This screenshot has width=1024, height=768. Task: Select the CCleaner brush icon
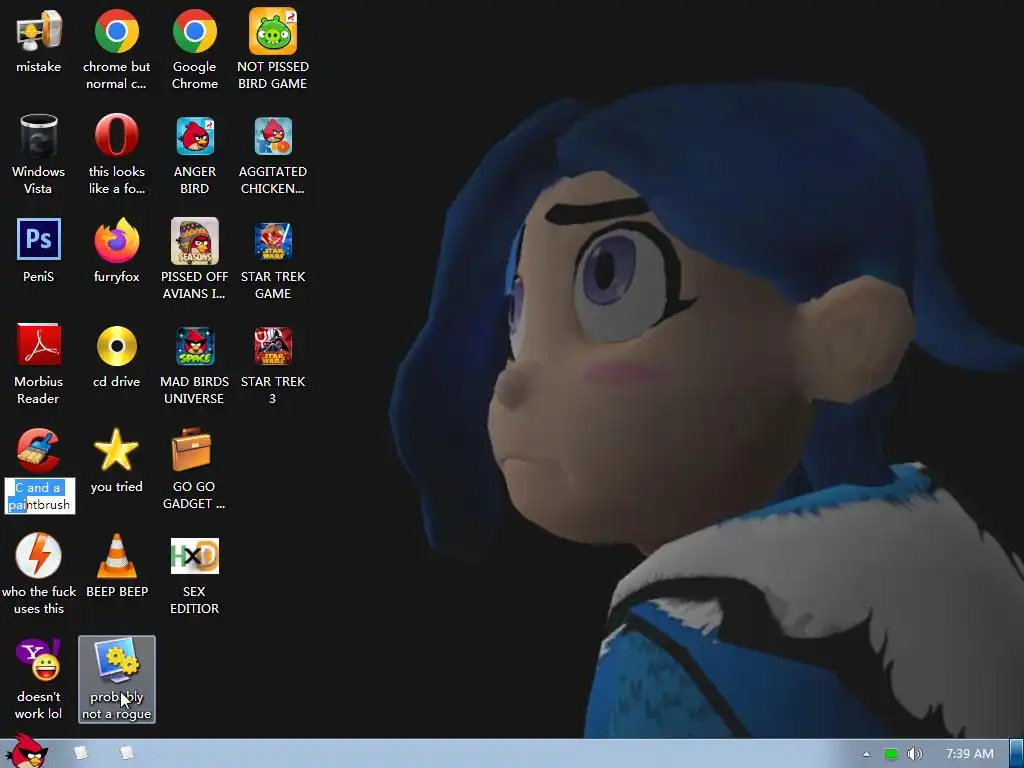[x=39, y=450]
